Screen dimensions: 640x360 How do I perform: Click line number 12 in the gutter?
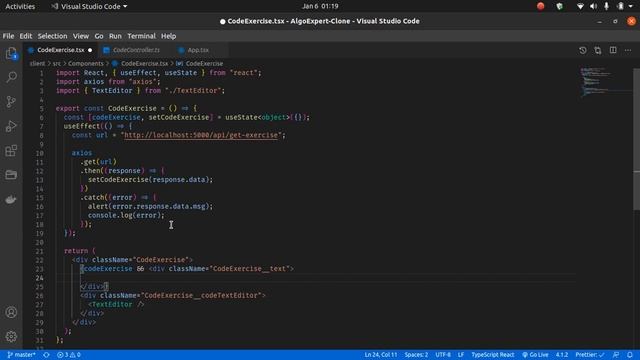pyautogui.click(x=40, y=171)
